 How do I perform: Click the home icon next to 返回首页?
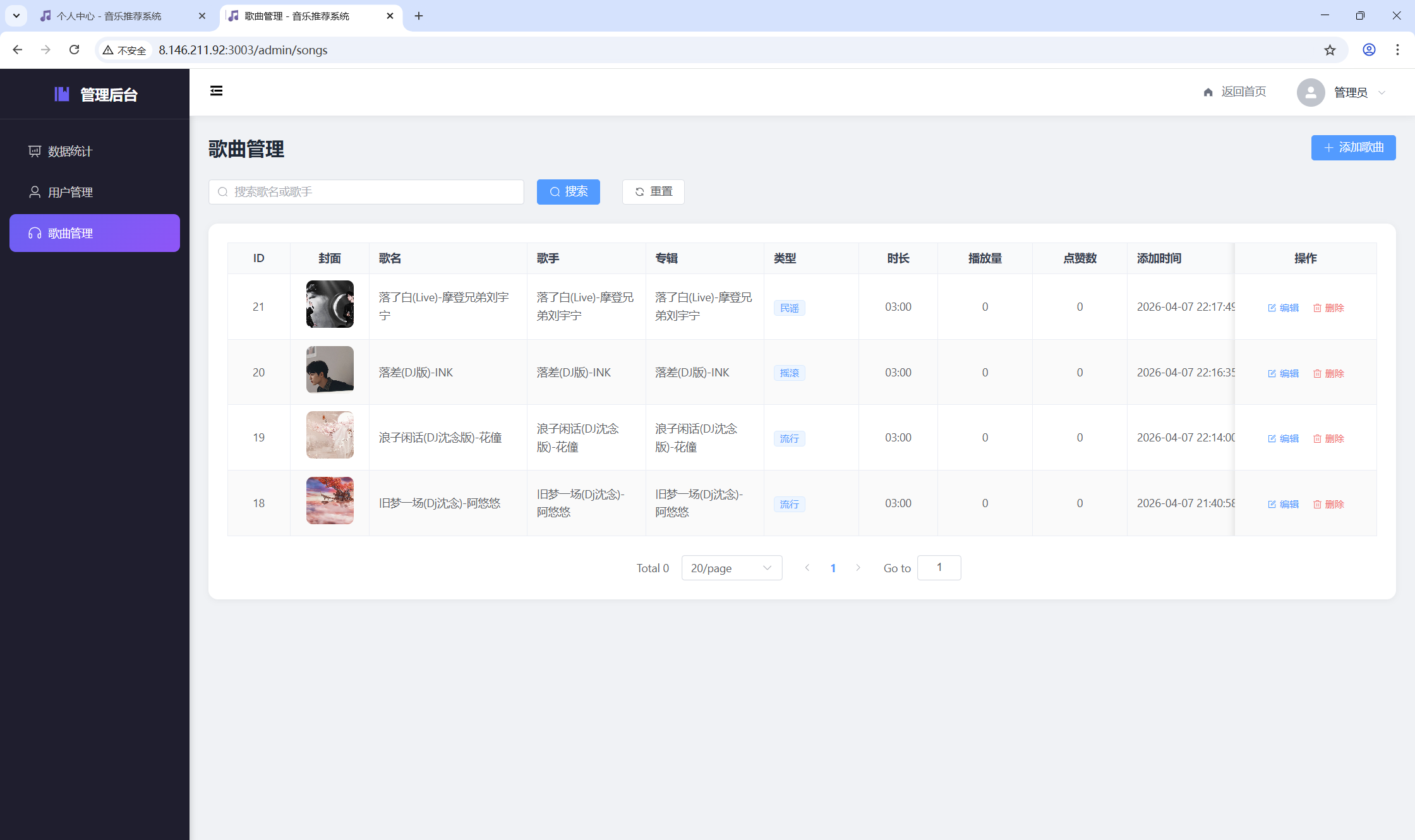pos(1208,92)
